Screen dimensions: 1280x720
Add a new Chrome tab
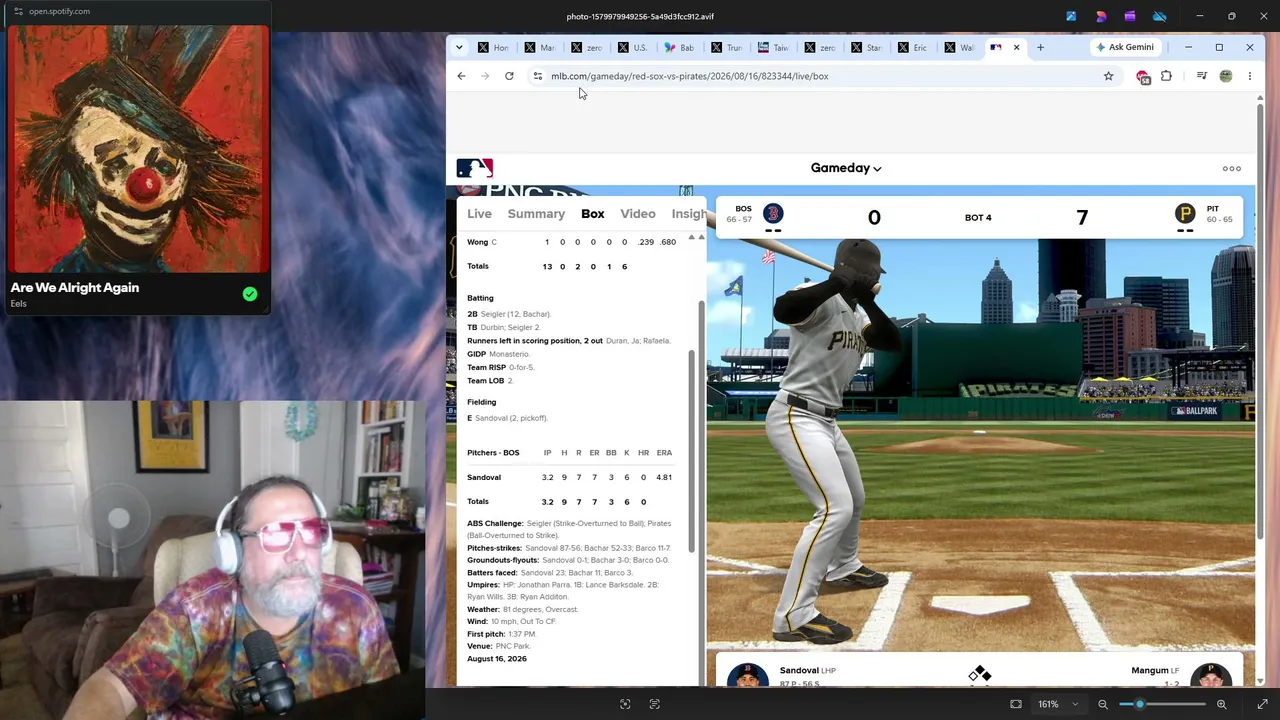coord(1040,47)
